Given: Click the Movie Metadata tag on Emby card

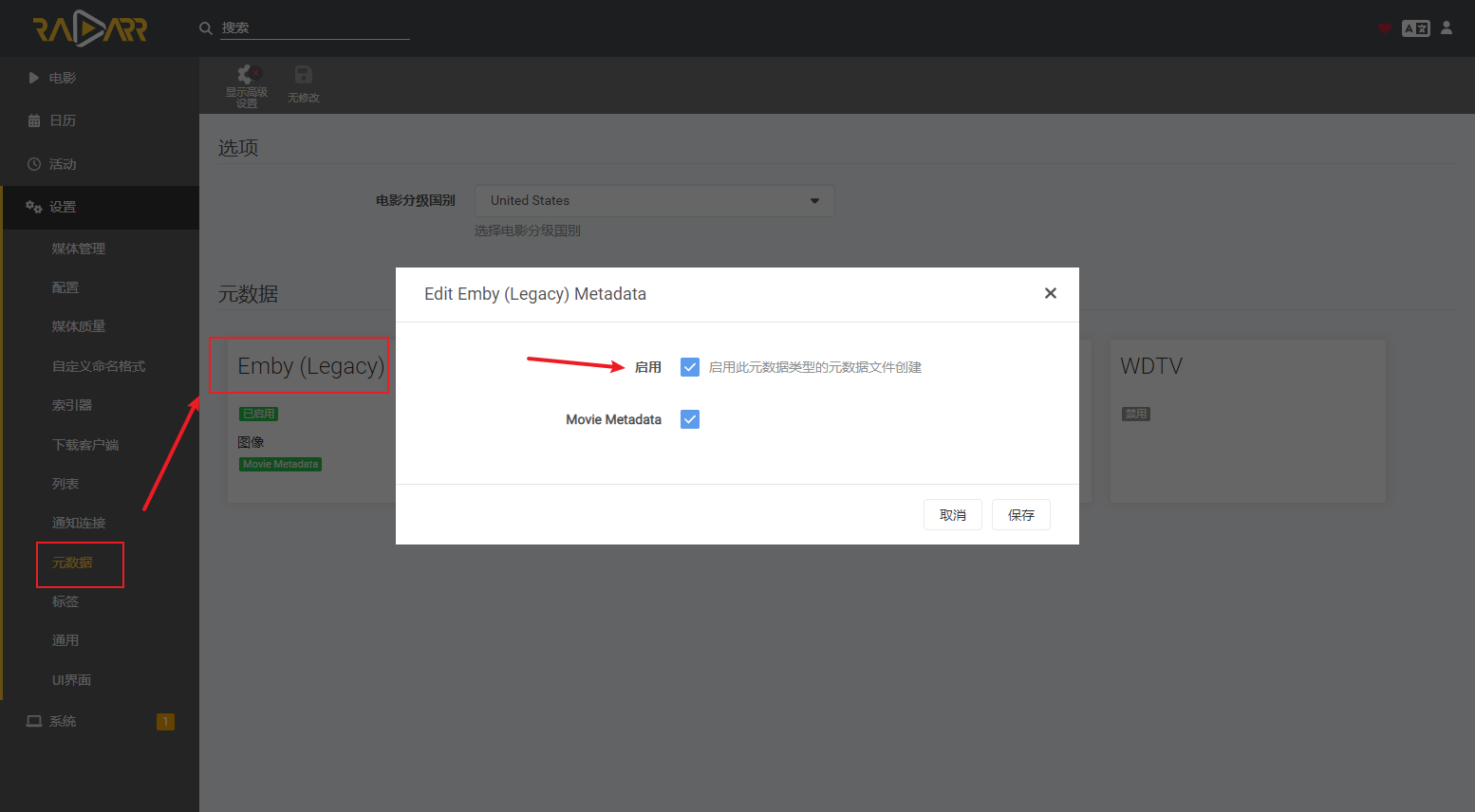Looking at the screenshot, I should (280, 464).
